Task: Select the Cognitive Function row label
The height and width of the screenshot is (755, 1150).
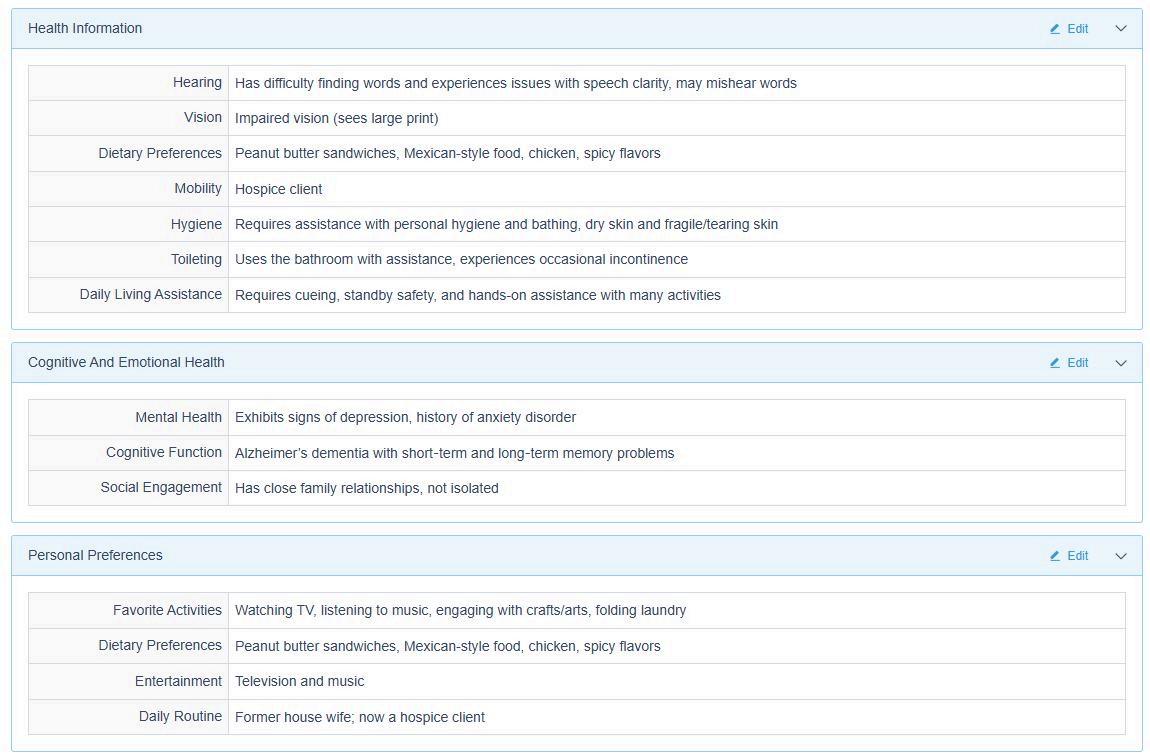Action: coord(164,452)
